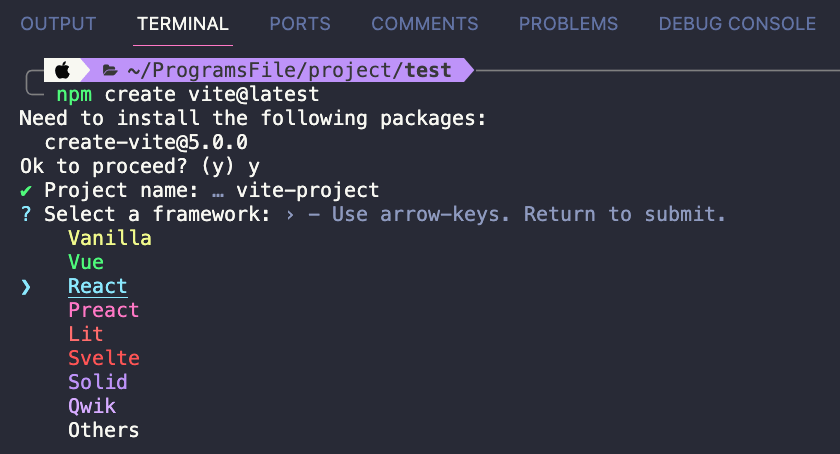Select the TERMINAL tab

coord(183,24)
